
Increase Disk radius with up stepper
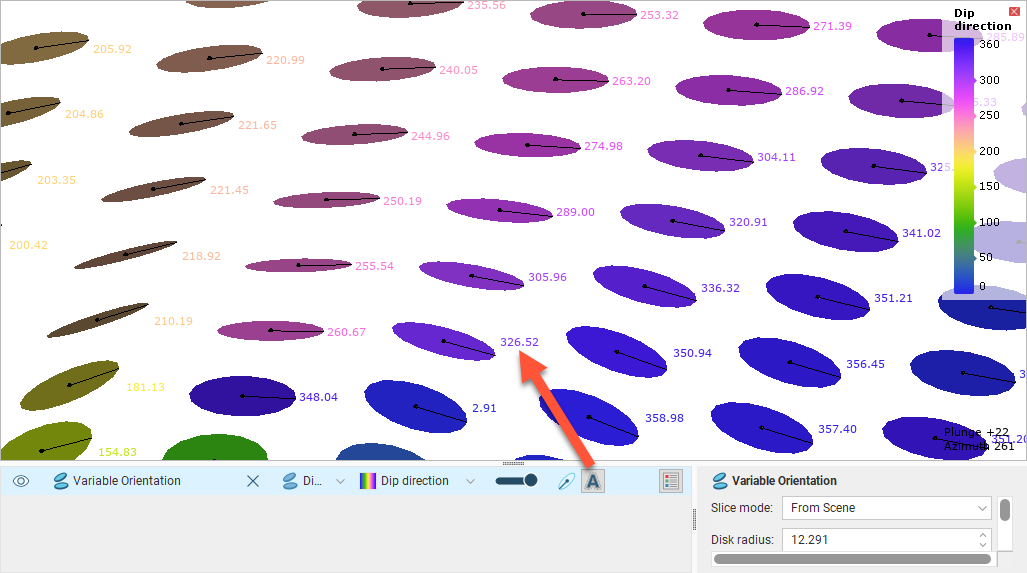[x=982, y=535]
